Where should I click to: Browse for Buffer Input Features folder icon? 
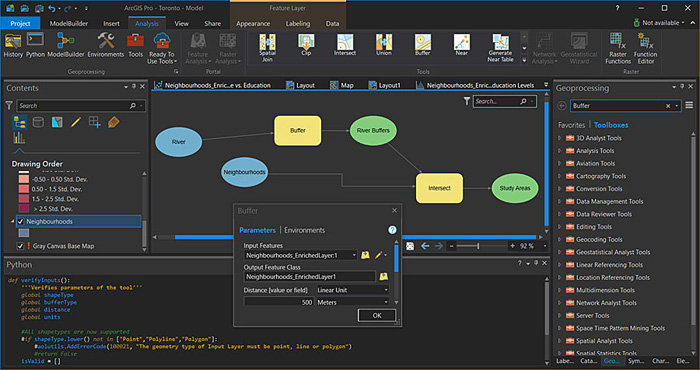[365, 255]
